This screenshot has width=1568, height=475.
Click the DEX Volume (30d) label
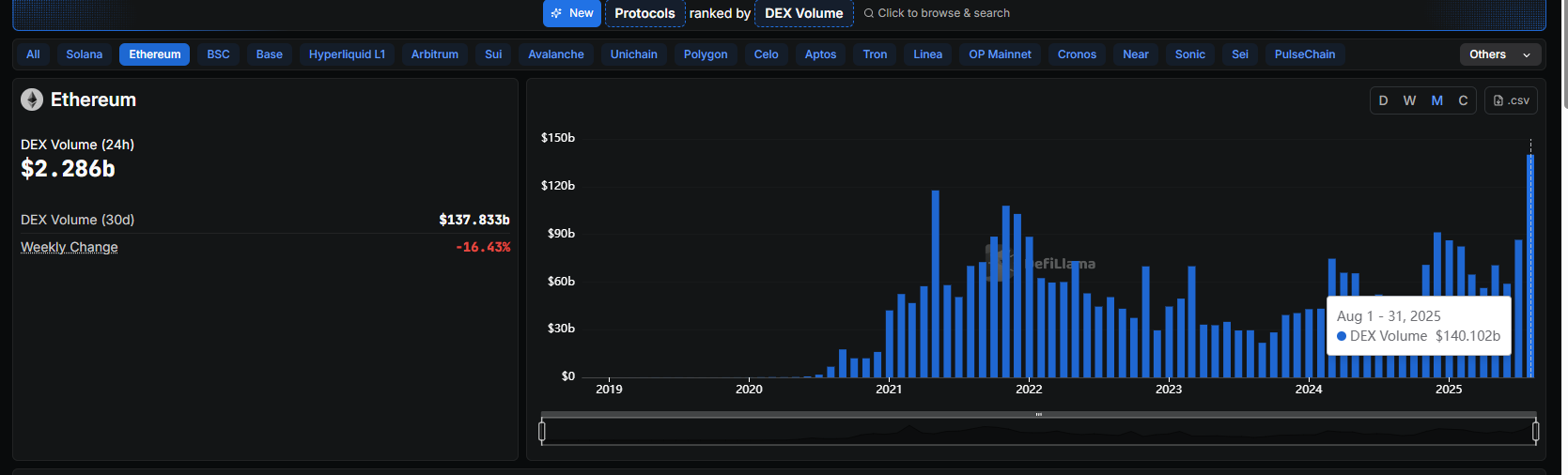click(78, 220)
